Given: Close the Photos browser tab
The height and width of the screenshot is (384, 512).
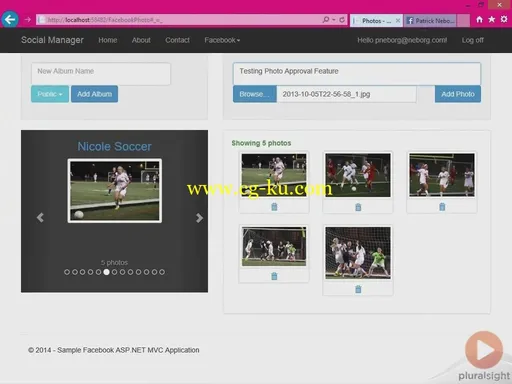Looking at the screenshot, I should (398, 21).
